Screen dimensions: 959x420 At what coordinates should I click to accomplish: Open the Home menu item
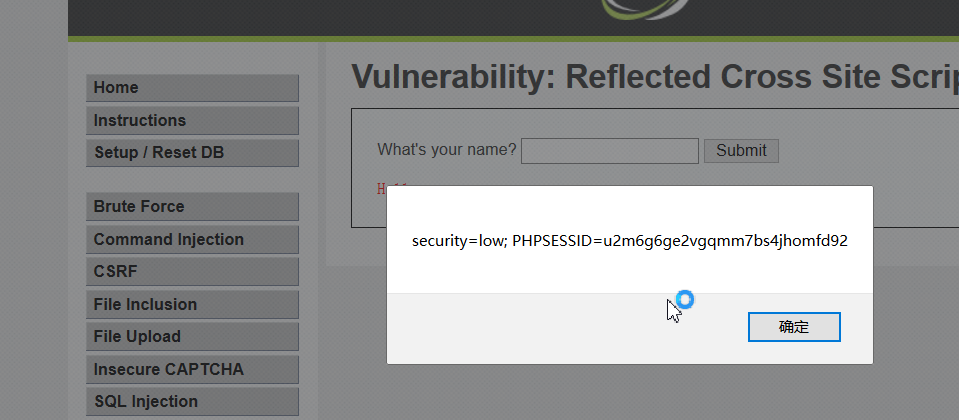[192, 88]
